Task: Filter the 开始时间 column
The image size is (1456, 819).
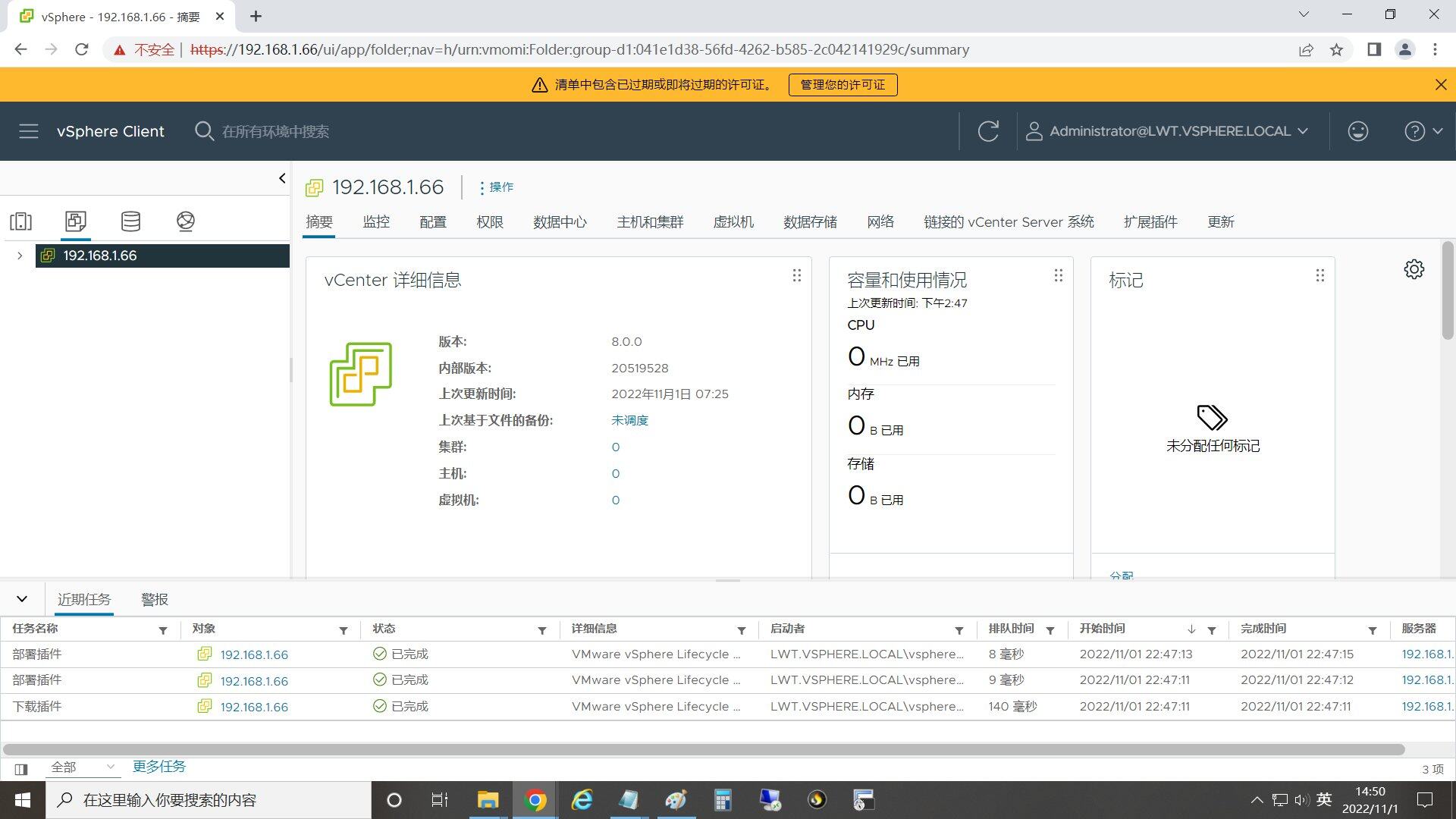Action: point(1212,631)
